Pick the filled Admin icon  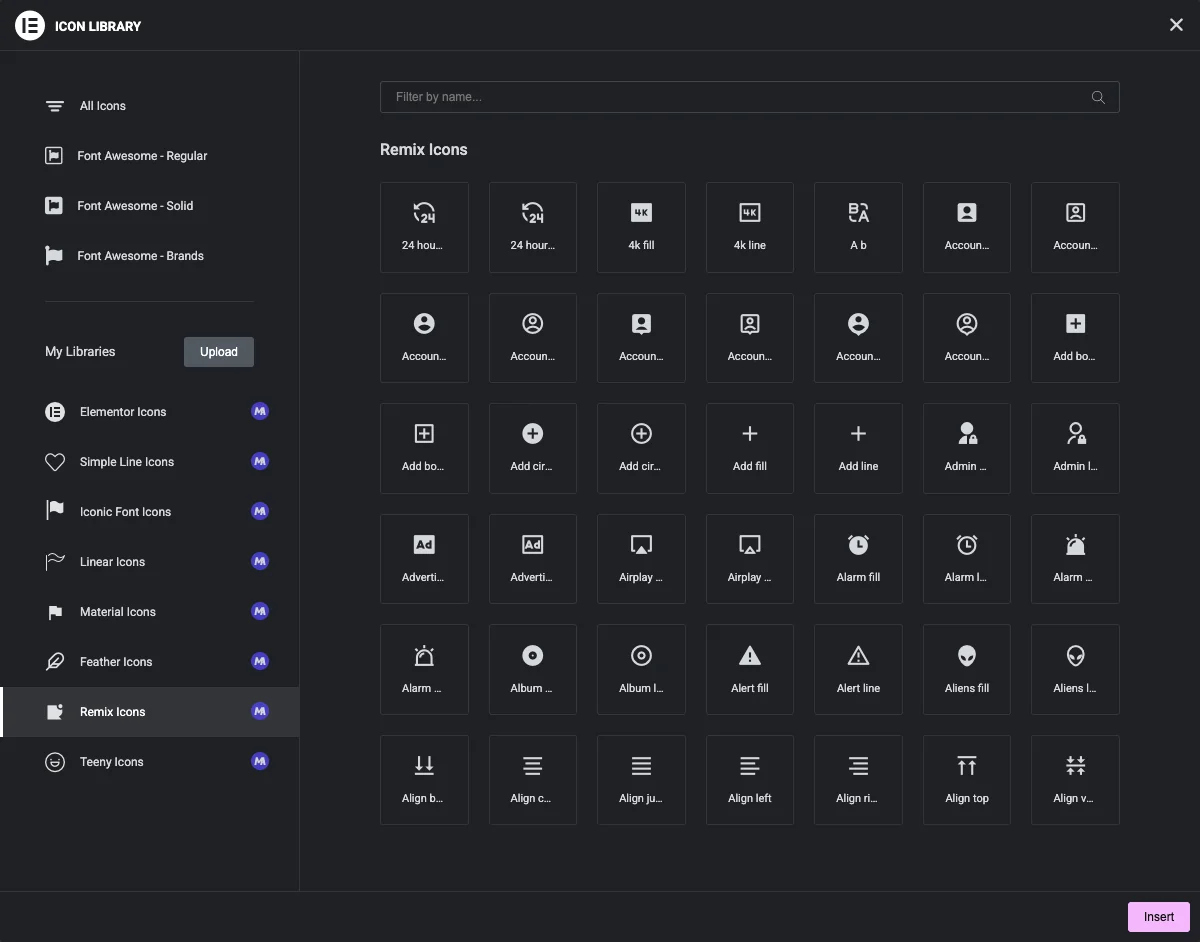click(x=967, y=448)
